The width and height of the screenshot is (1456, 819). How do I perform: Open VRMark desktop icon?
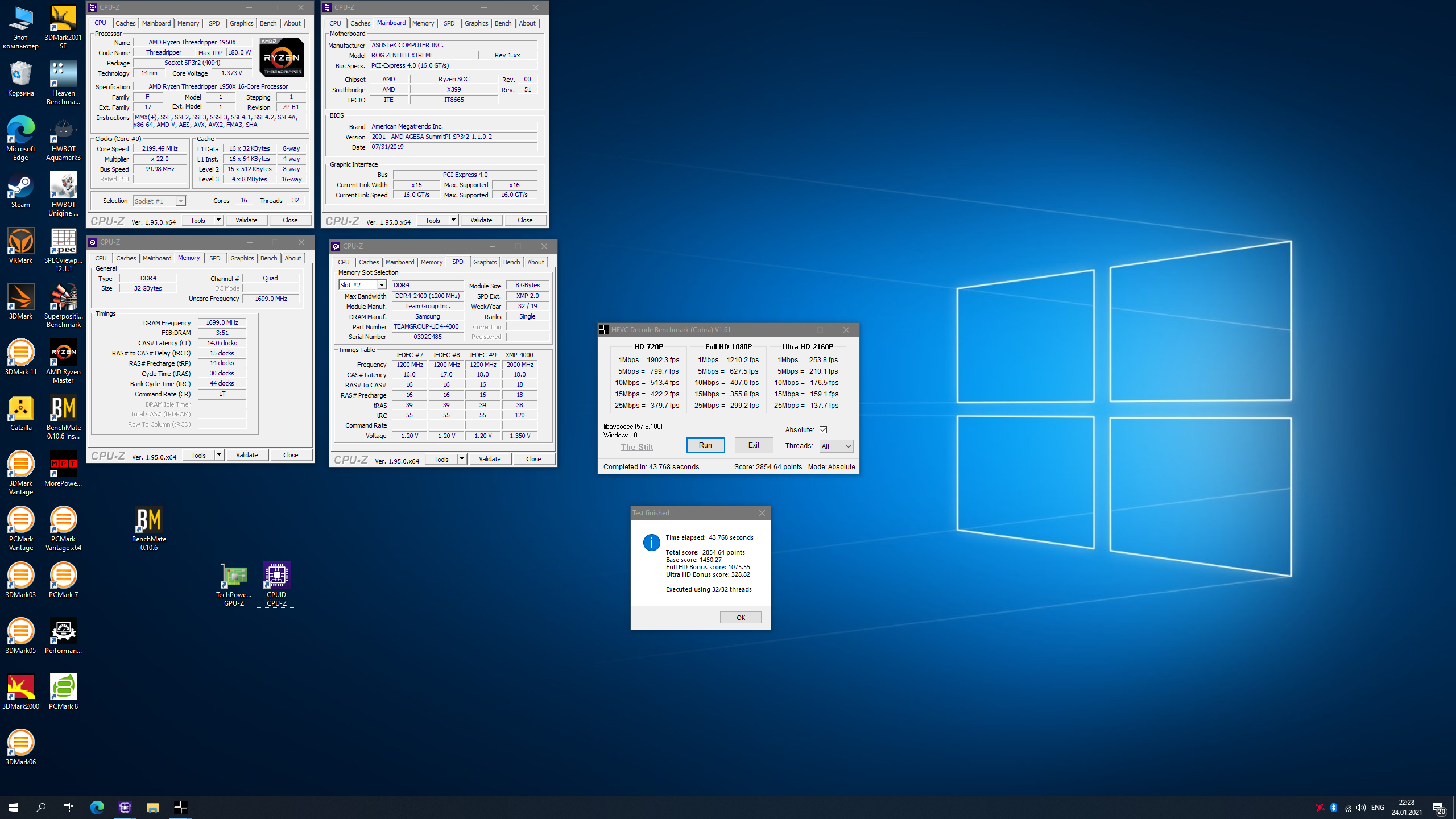(x=20, y=246)
